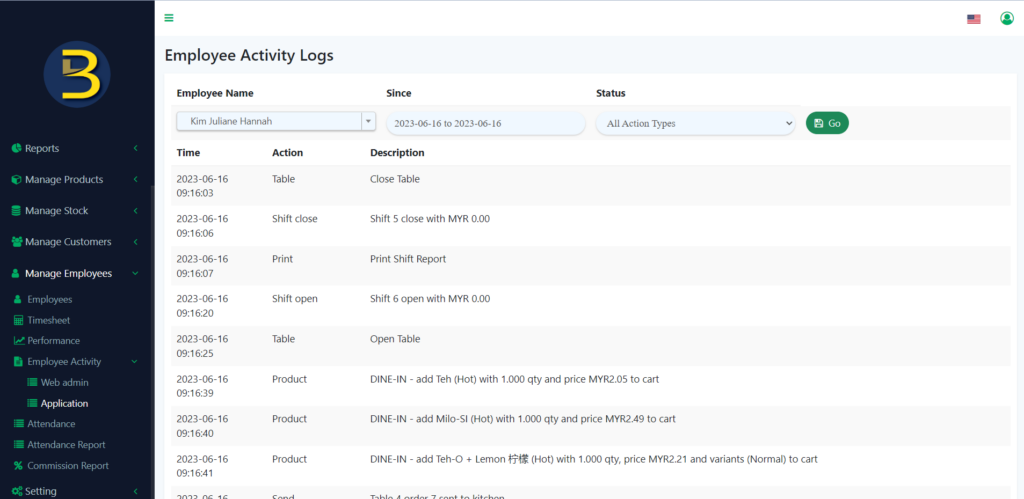Click the Commission Report percent icon
The height and width of the screenshot is (499, 1024).
click(x=18, y=466)
